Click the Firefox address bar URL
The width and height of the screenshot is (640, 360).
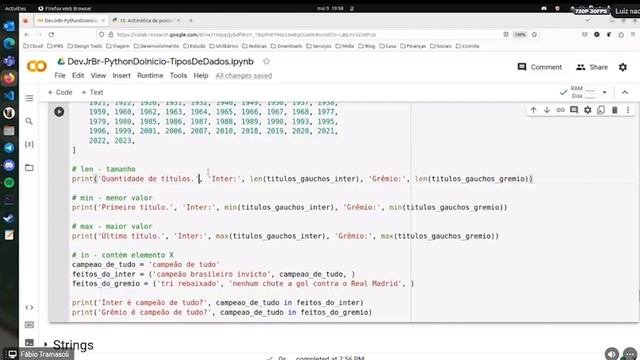pyautogui.click(x=246, y=35)
